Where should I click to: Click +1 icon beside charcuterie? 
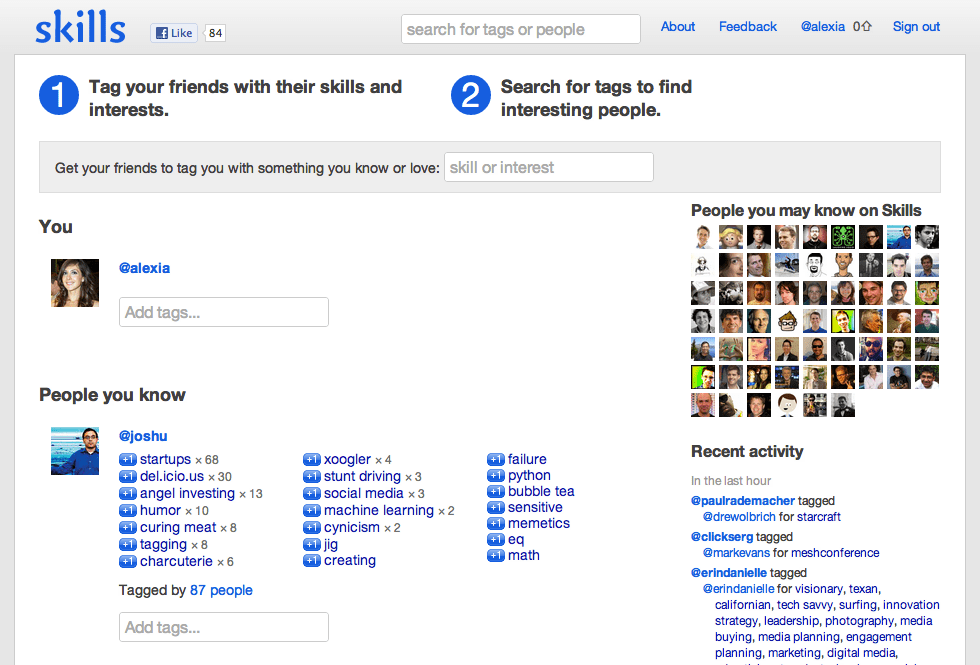coord(127,562)
